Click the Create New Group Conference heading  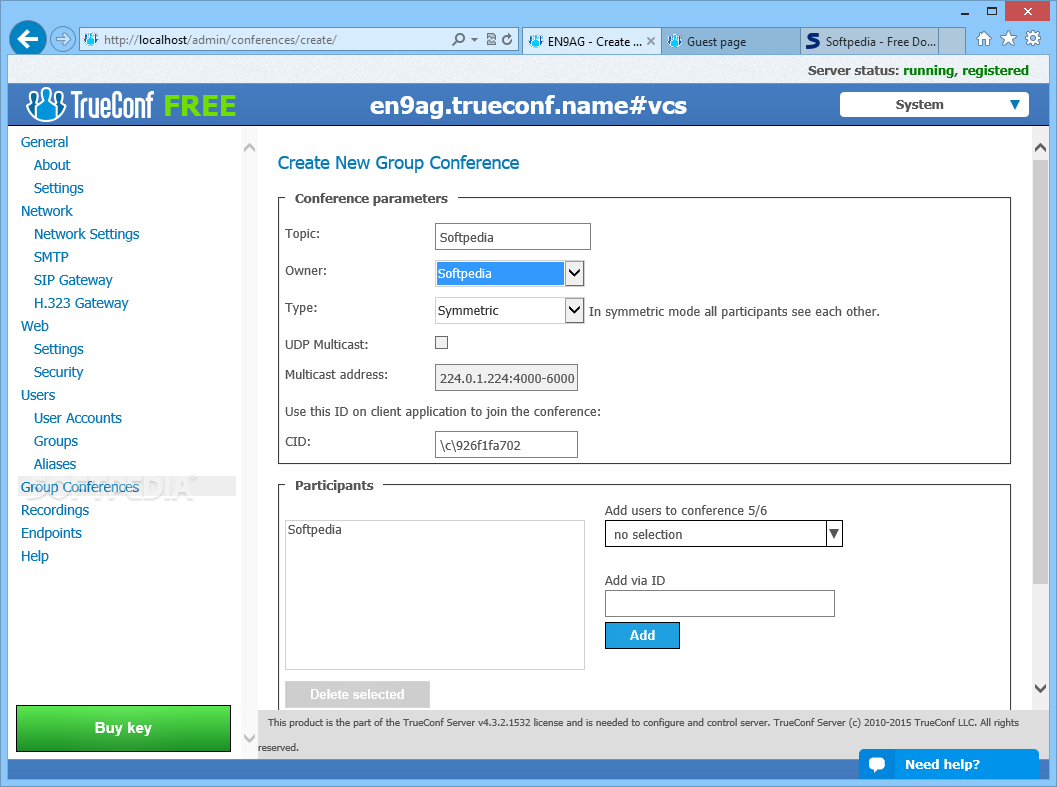coord(398,163)
